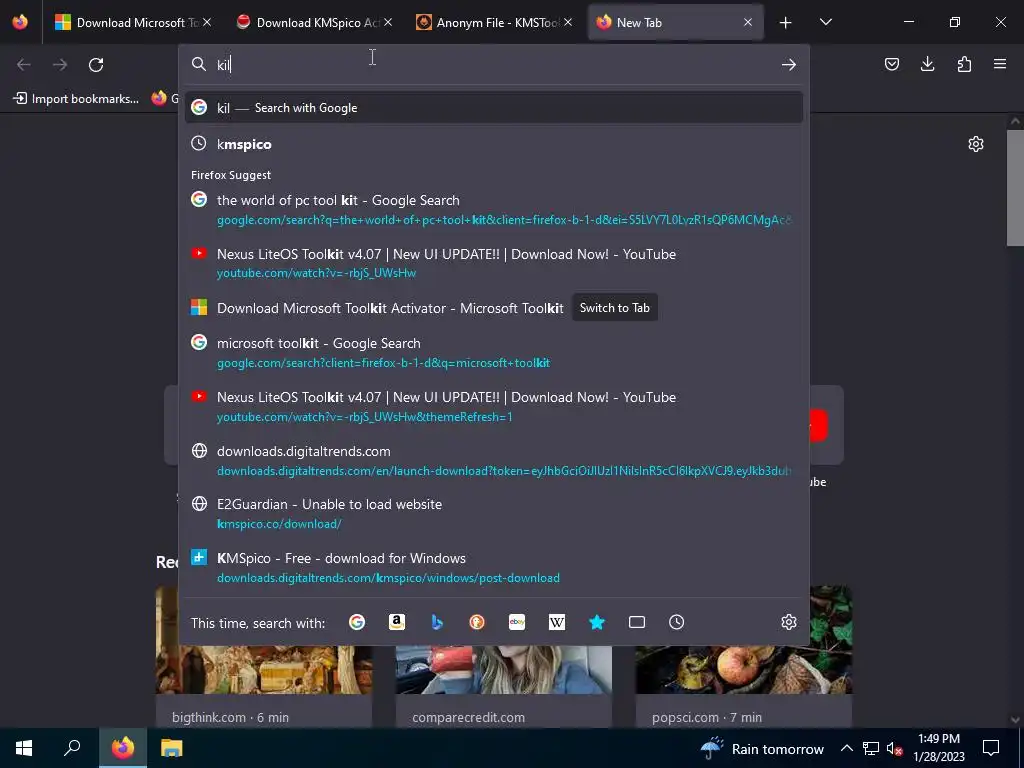Screen dimensions: 1024x768
Task: Click Firefox icon in taskbar
Action: (123, 748)
